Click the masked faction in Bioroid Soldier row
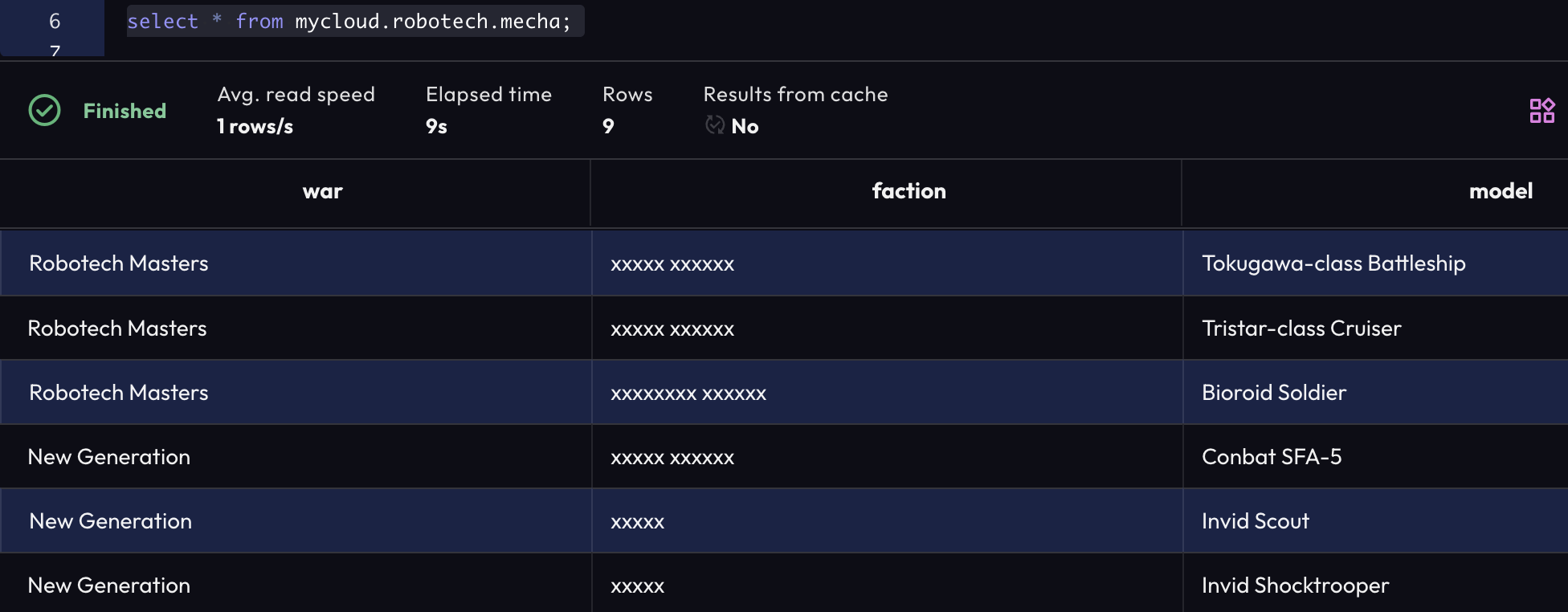This screenshot has height=612, width=1568. (x=688, y=394)
